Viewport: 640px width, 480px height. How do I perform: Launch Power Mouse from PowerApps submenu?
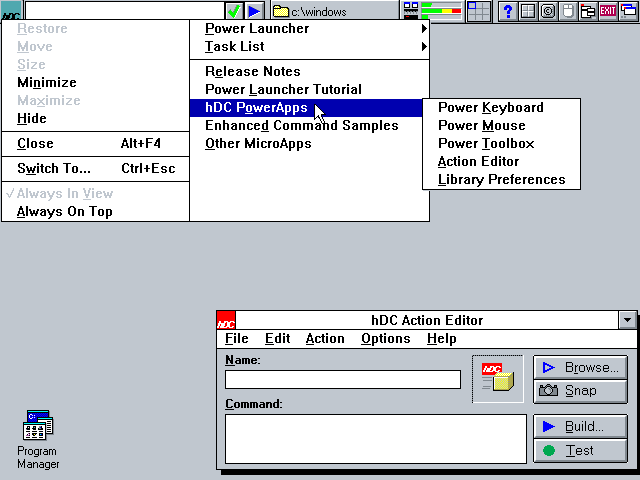click(x=501, y=126)
